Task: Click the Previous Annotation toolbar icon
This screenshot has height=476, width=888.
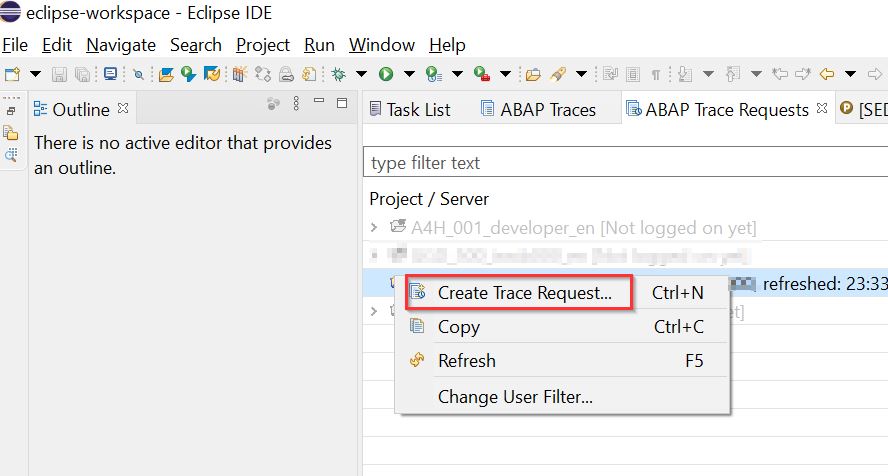Action: pos(733,74)
